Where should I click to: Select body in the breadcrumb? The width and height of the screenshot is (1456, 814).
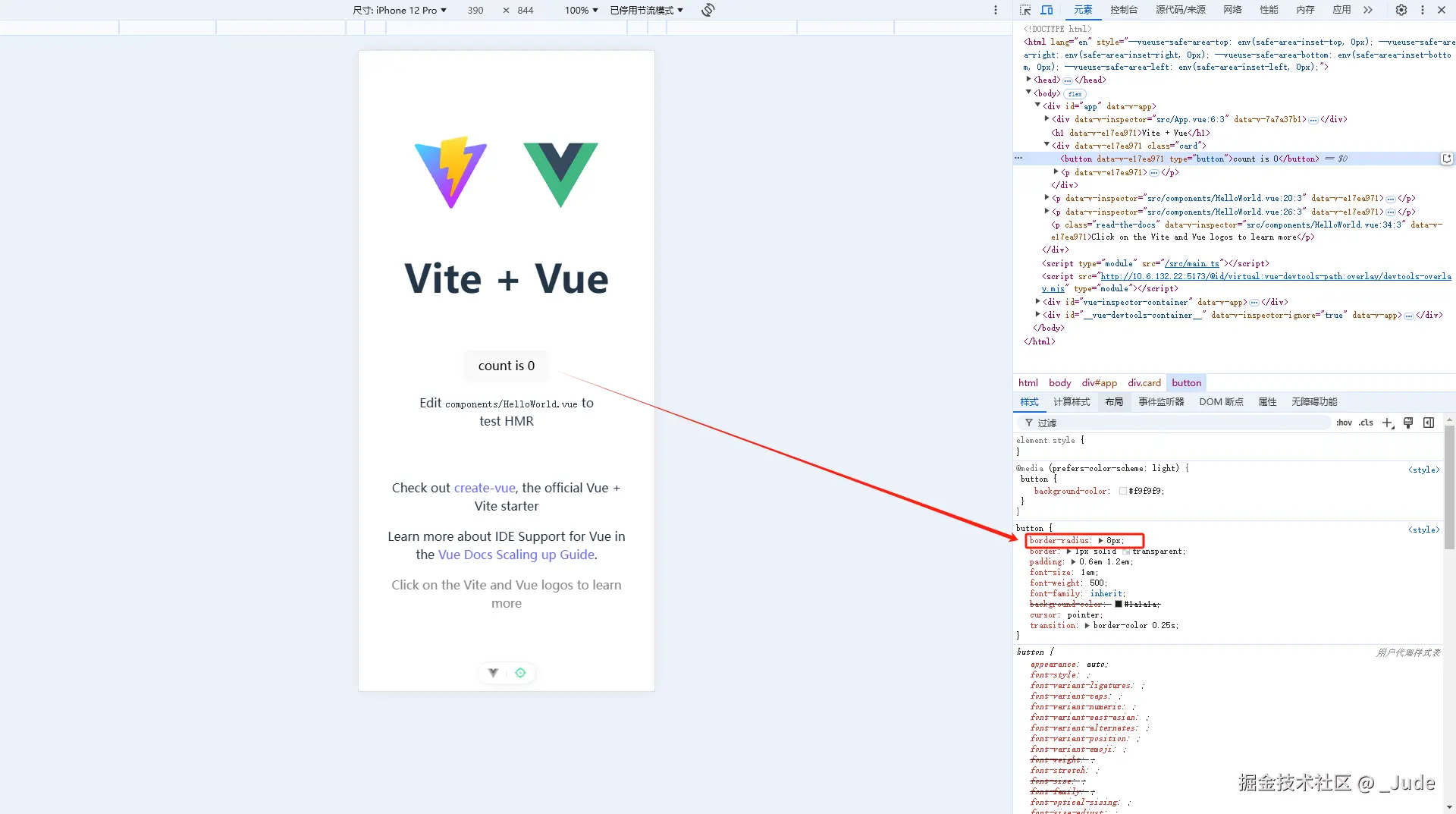click(1060, 383)
